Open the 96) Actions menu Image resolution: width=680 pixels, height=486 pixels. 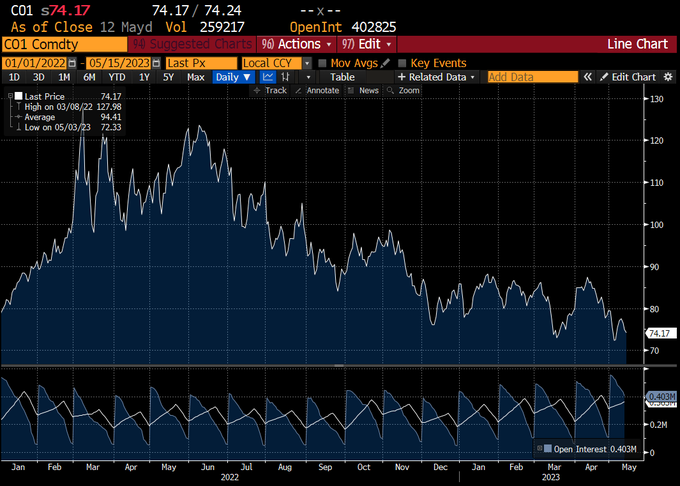[x=297, y=44]
